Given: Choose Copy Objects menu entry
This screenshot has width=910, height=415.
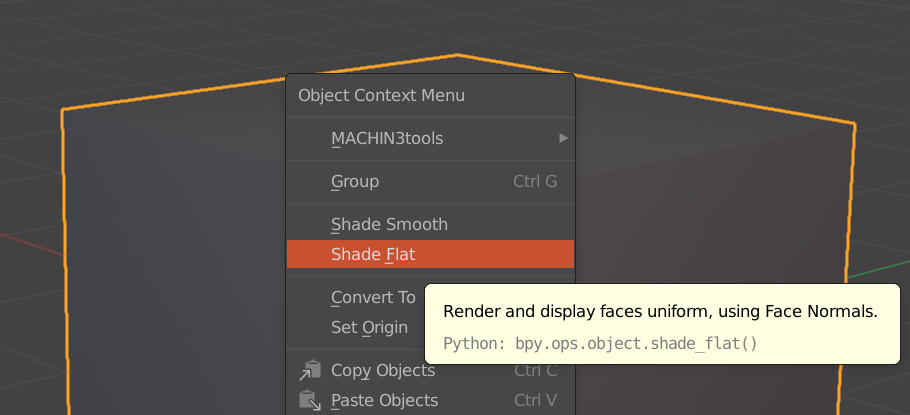Looking at the screenshot, I should 430,370.
